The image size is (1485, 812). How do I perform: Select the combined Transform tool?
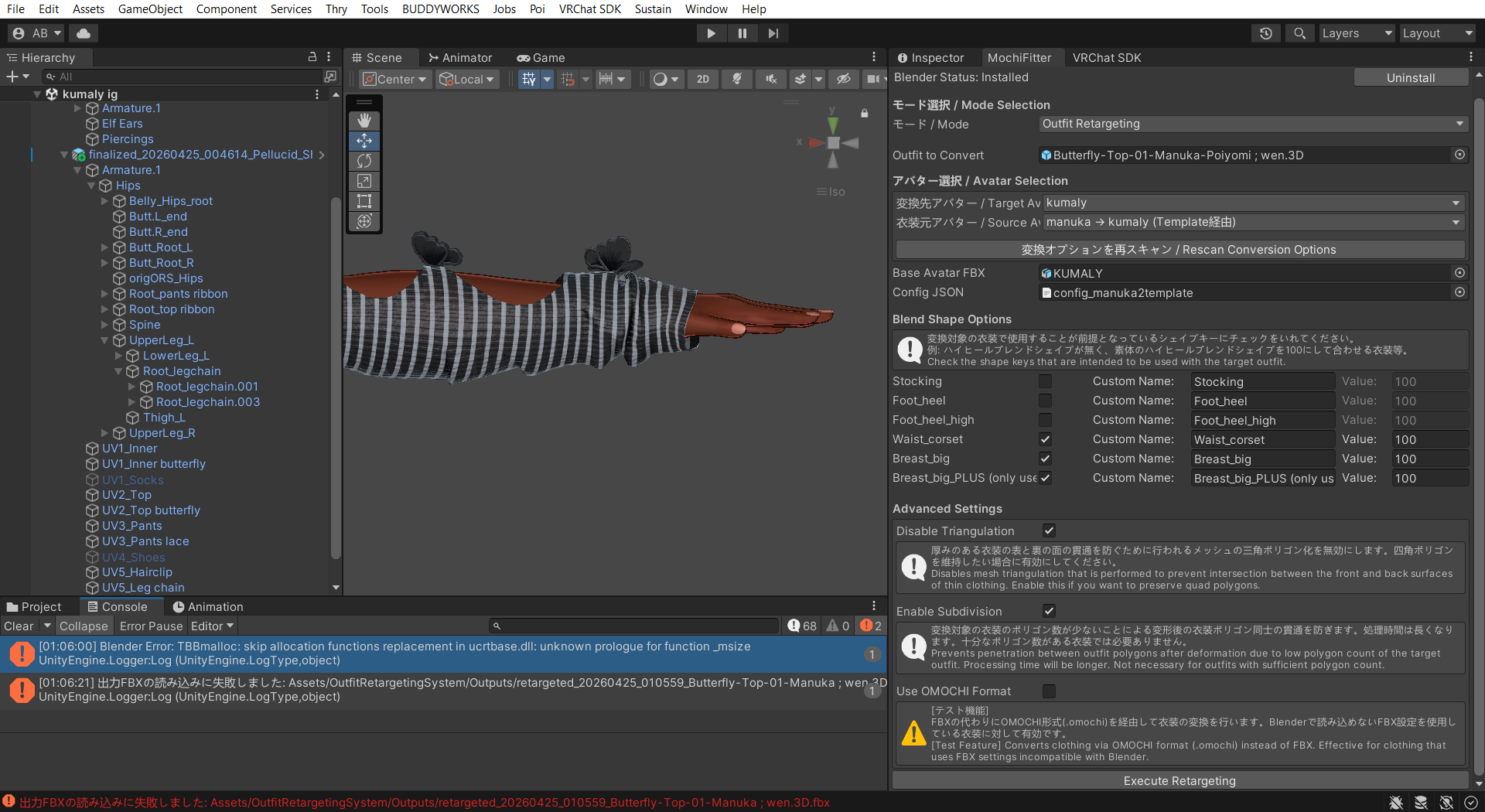pyautogui.click(x=364, y=221)
